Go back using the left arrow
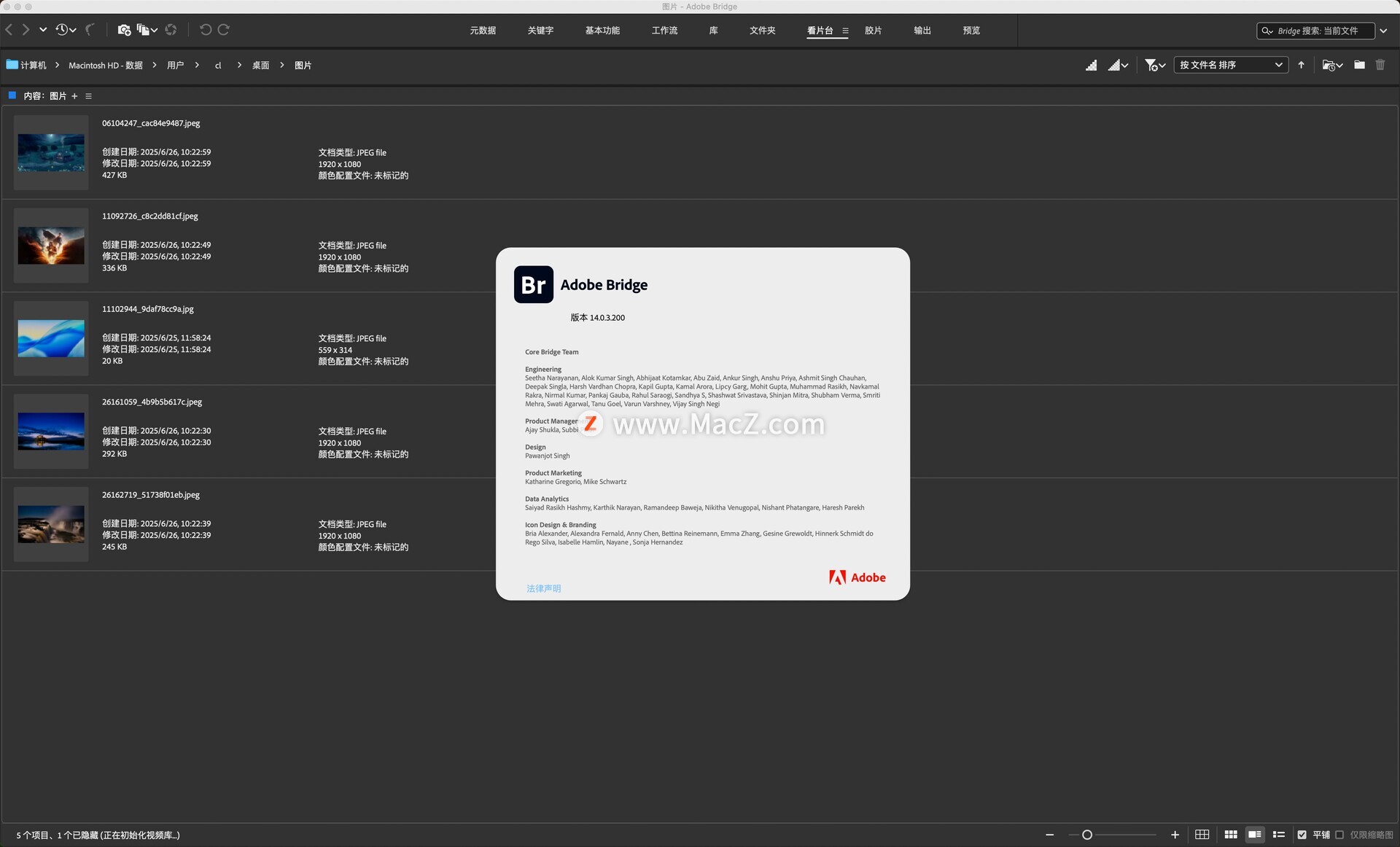 [9, 30]
